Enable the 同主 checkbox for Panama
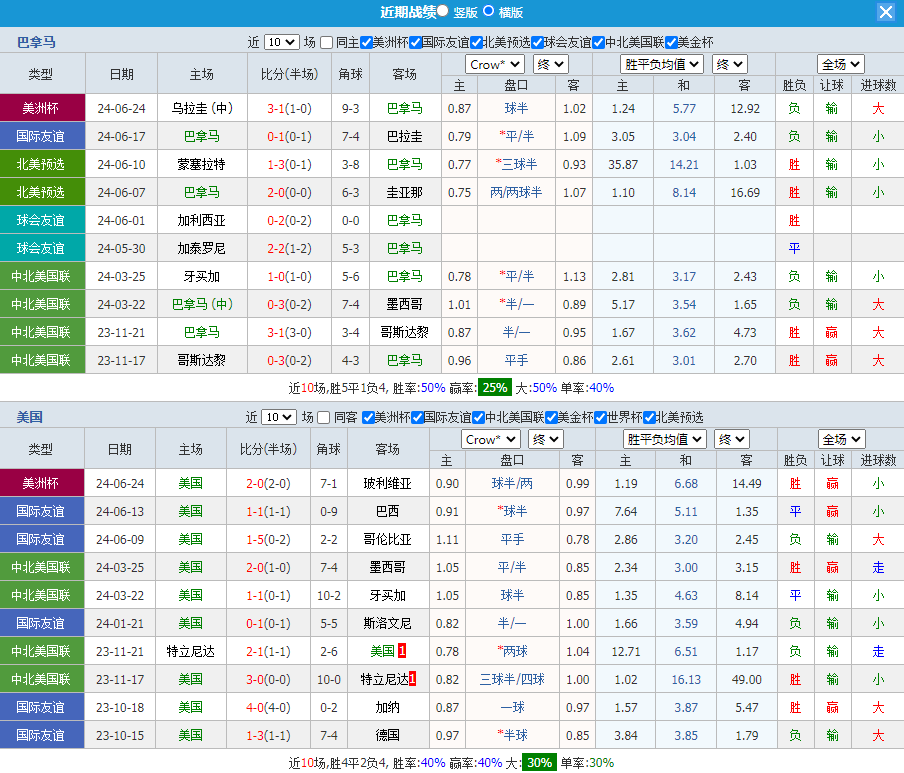Screen dimensions: 904x773 [327, 42]
